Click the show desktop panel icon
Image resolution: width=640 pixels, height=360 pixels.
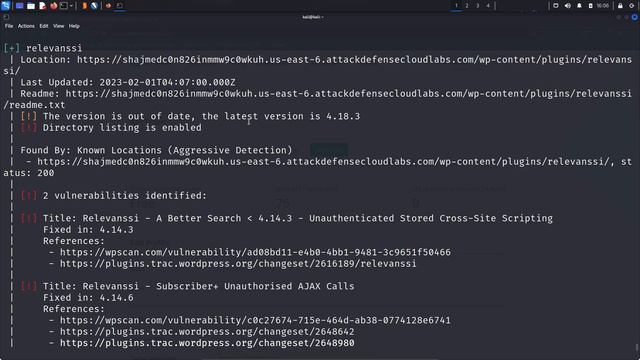[x=19, y=6]
